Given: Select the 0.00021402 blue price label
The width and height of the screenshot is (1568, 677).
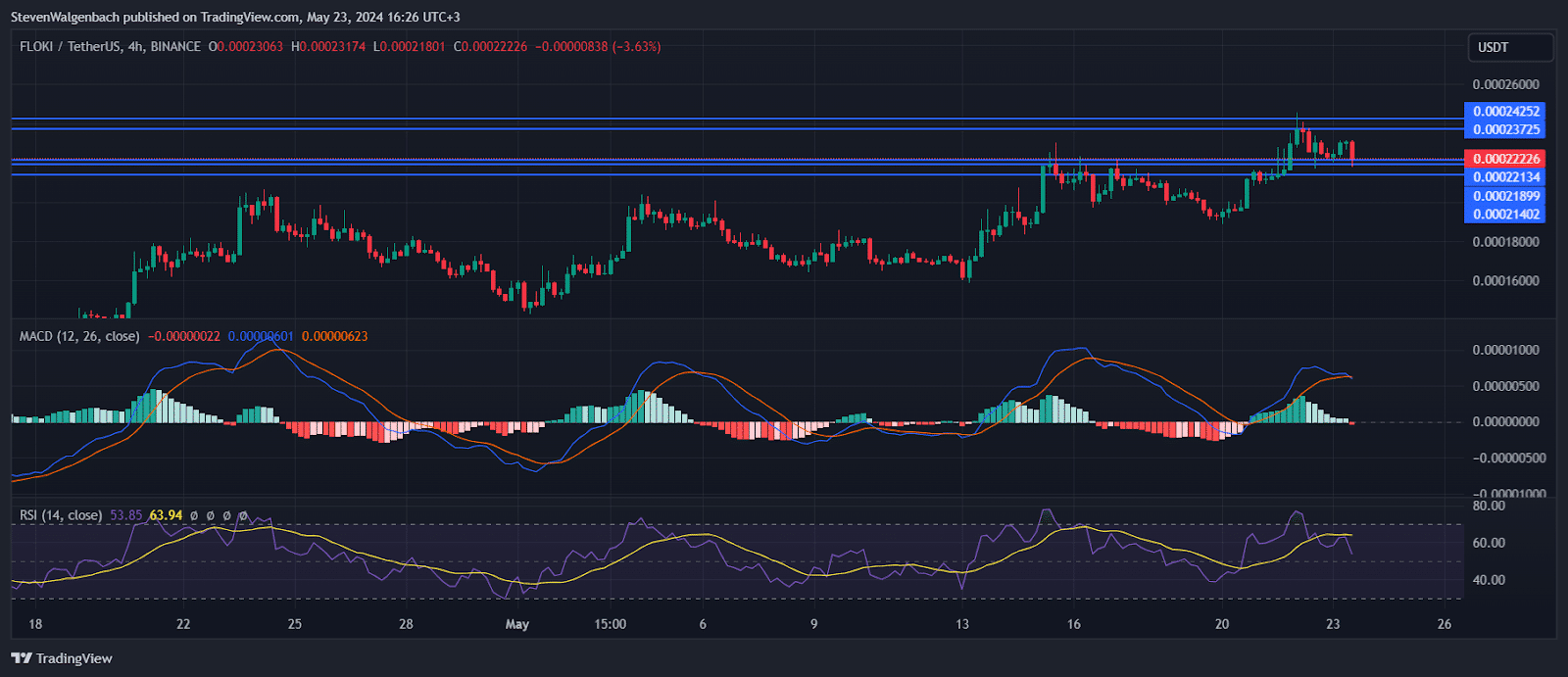Looking at the screenshot, I should (x=1505, y=215).
